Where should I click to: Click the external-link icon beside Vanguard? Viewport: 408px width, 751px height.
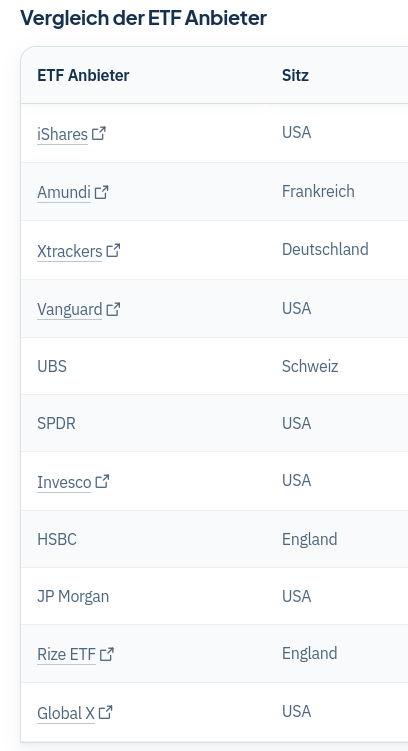[x=113, y=309]
